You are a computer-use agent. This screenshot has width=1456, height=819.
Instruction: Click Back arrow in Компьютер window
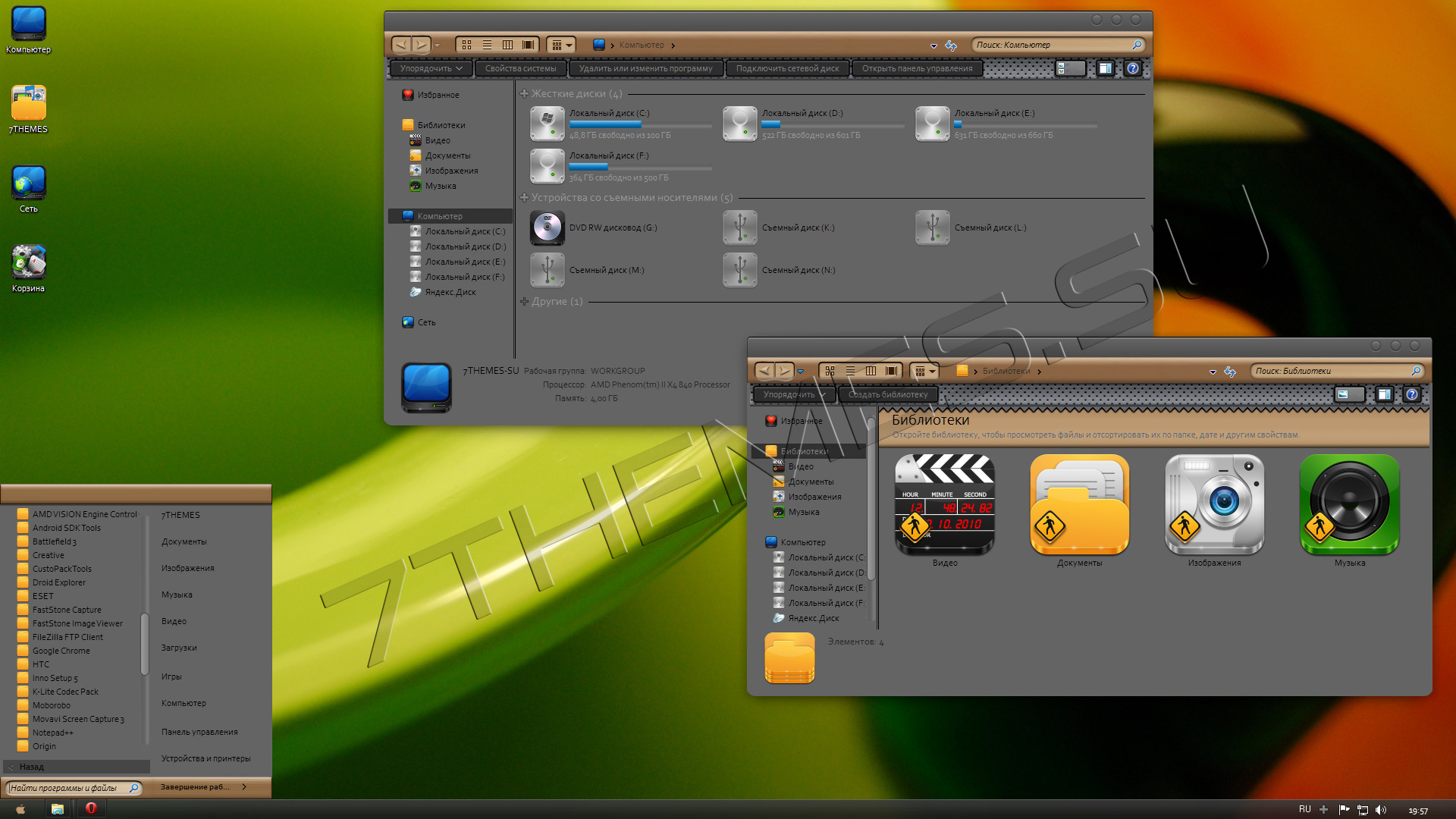(x=401, y=45)
